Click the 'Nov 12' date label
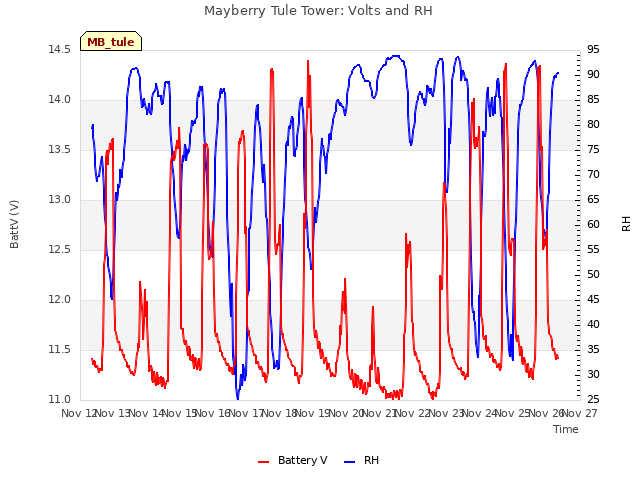The height and width of the screenshot is (480, 640). (78, 413)
